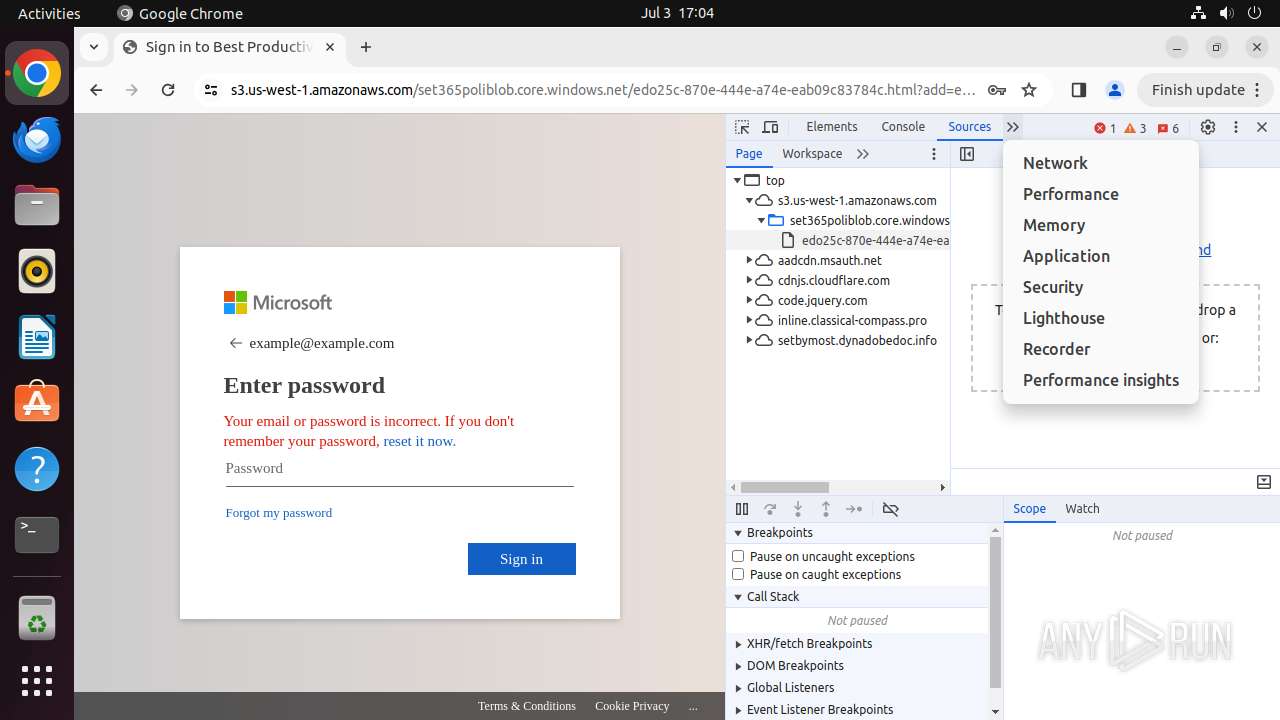Reload the browser page
Image resolution: width=1280 pixels, height=720 pixels.
point(168,90)
